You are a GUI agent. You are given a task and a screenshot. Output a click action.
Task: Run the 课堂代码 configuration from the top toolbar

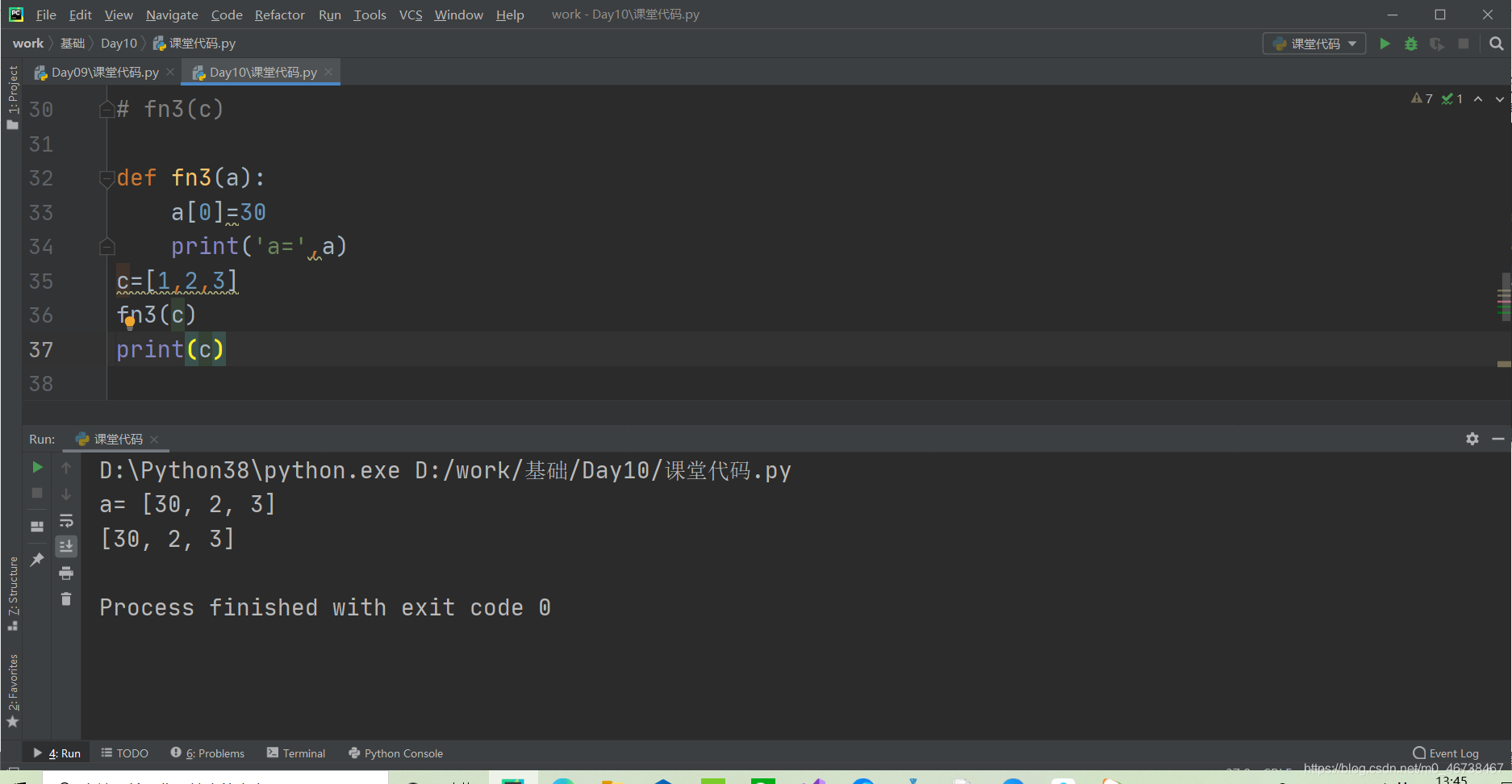[1385, 44]
